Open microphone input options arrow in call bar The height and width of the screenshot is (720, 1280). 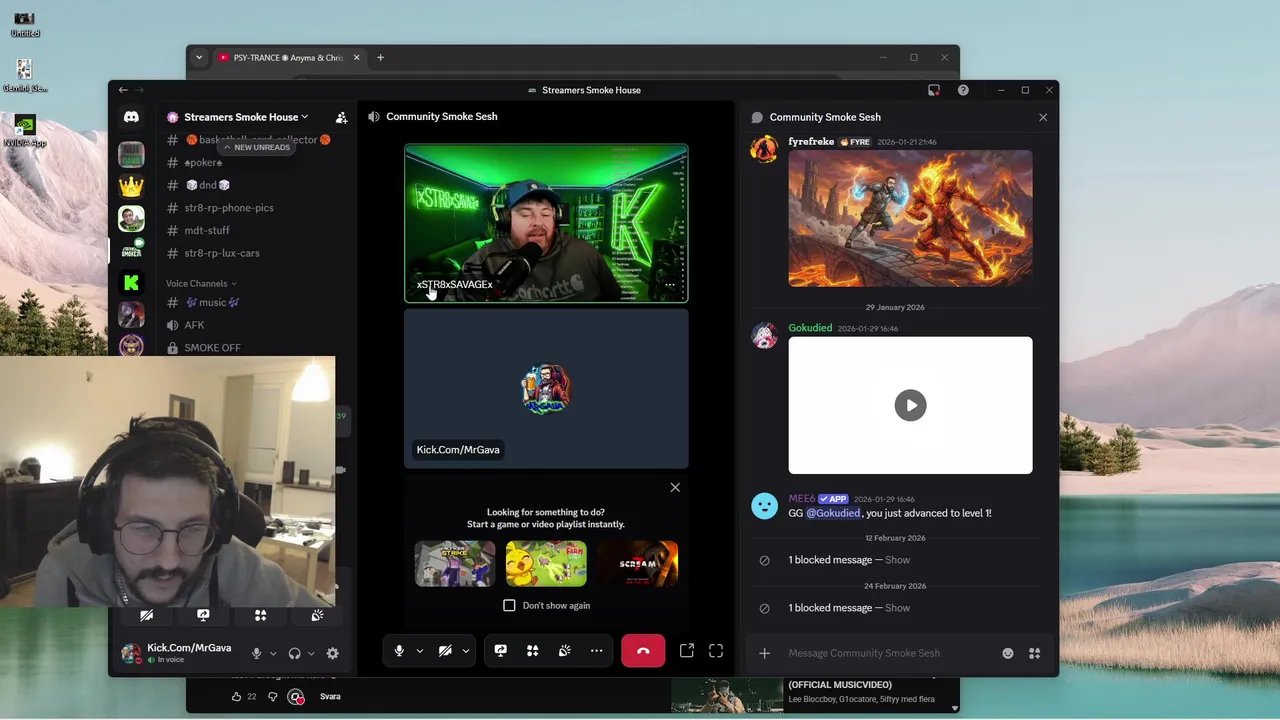click(419, 651)
